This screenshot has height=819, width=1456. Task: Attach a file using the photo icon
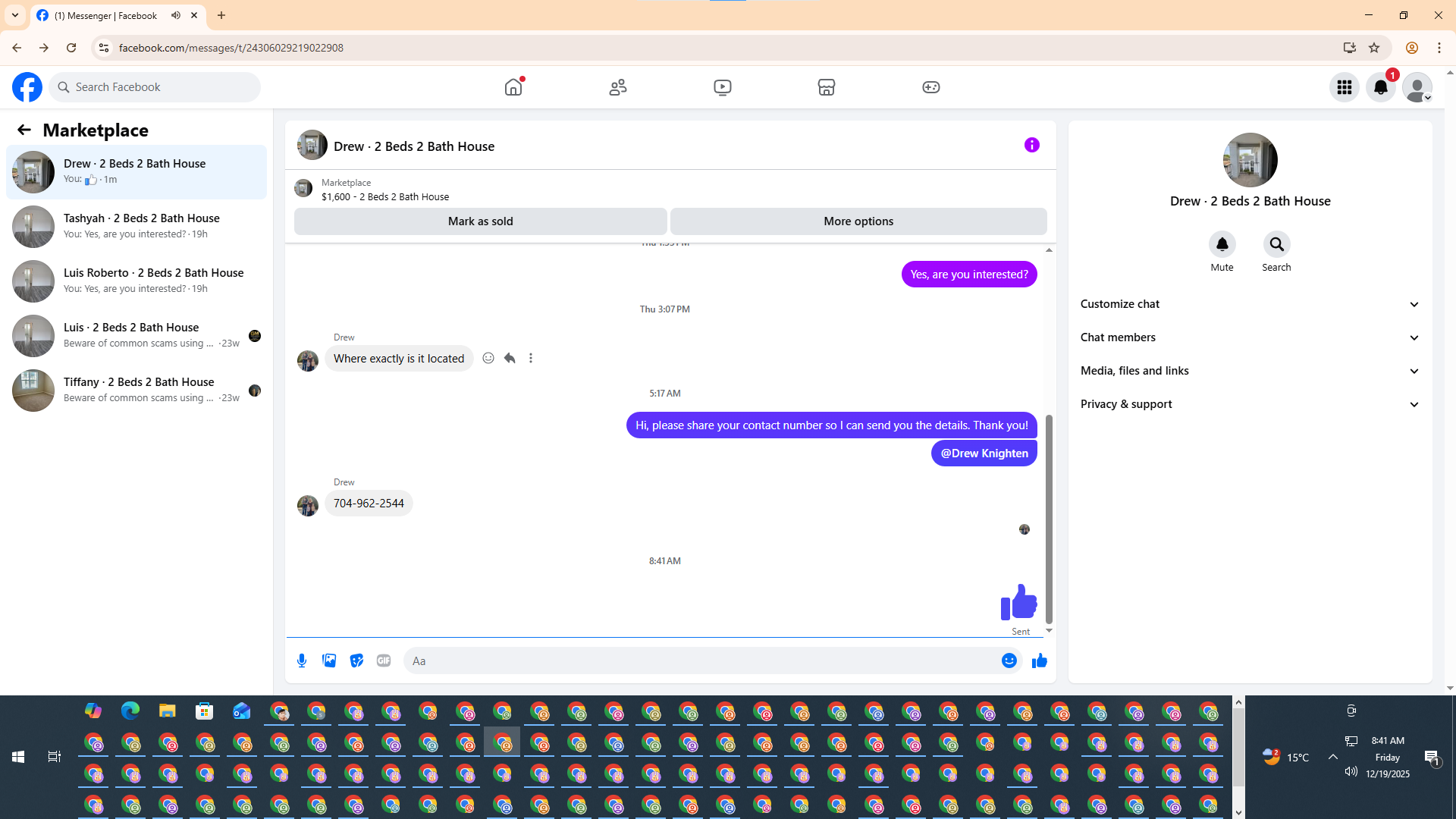click(x=329, y=661)
